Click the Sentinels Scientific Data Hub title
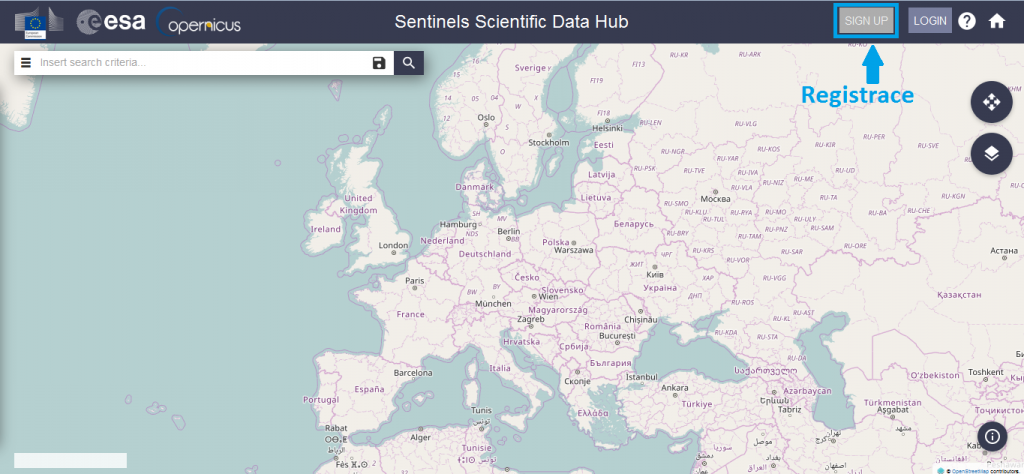The width and height of the screenshot is (1024, 474). pyautogui.click(x=511, y=22)
